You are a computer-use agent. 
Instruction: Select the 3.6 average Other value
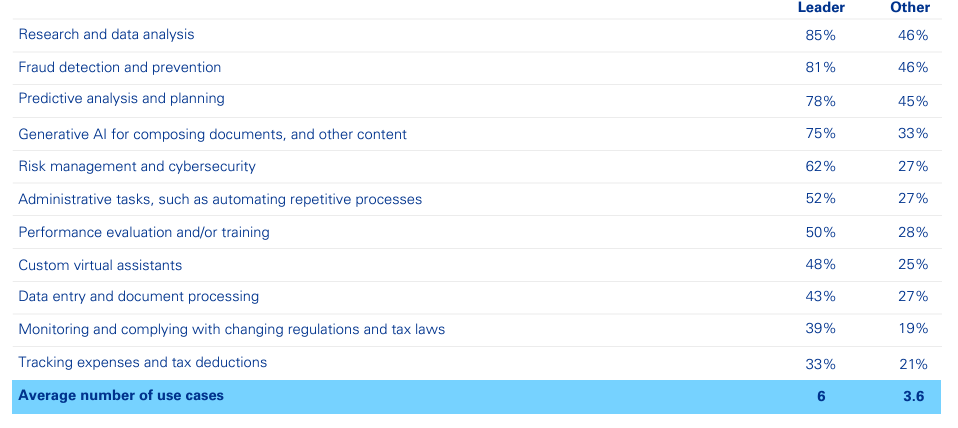click(912, 396)
